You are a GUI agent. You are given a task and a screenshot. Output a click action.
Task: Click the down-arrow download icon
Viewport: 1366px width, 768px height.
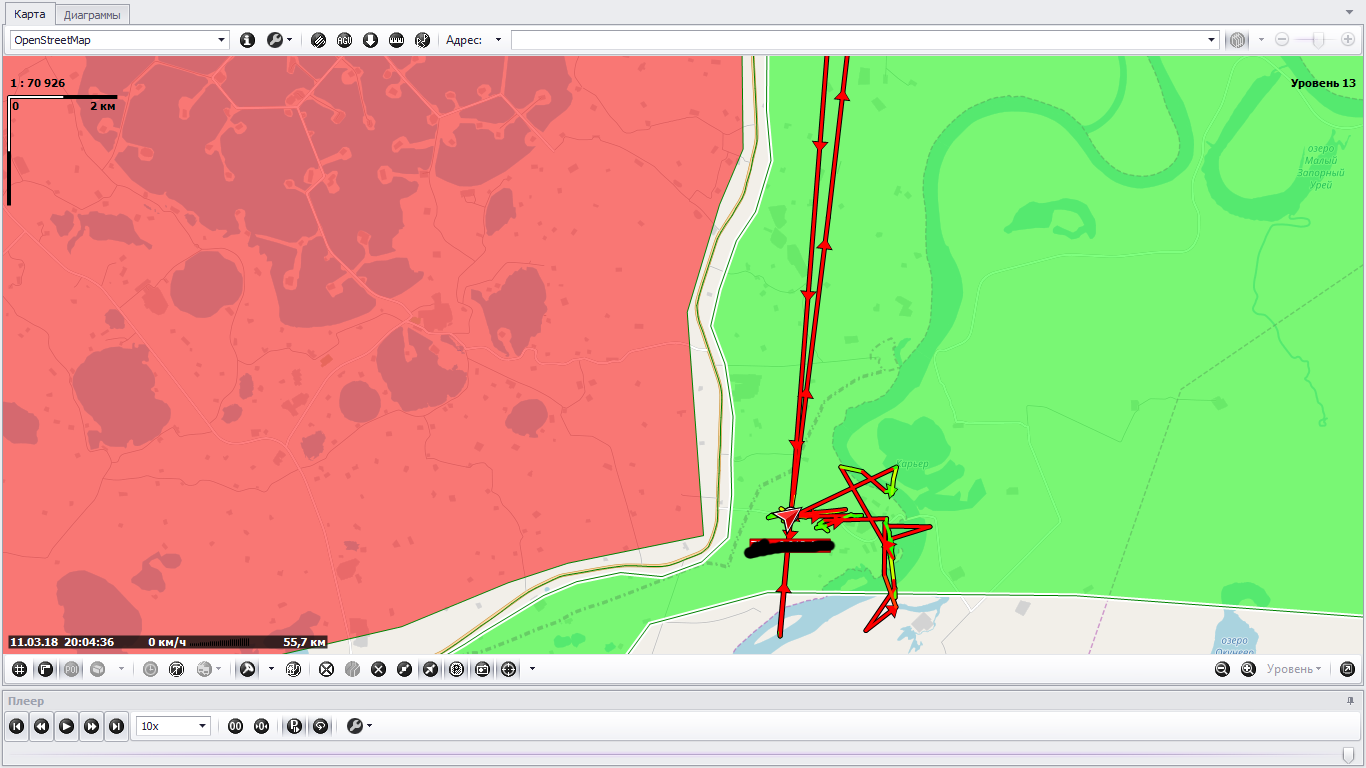[370, 40]
